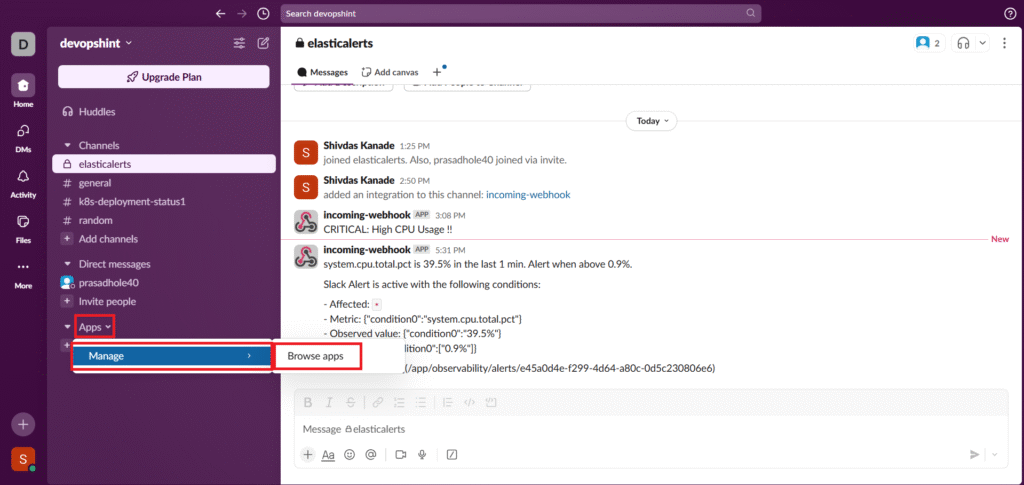The width and height of the screenshot is (1024, 485).
Task: Open the slash shortcuts icon
Action: [451, 454]
